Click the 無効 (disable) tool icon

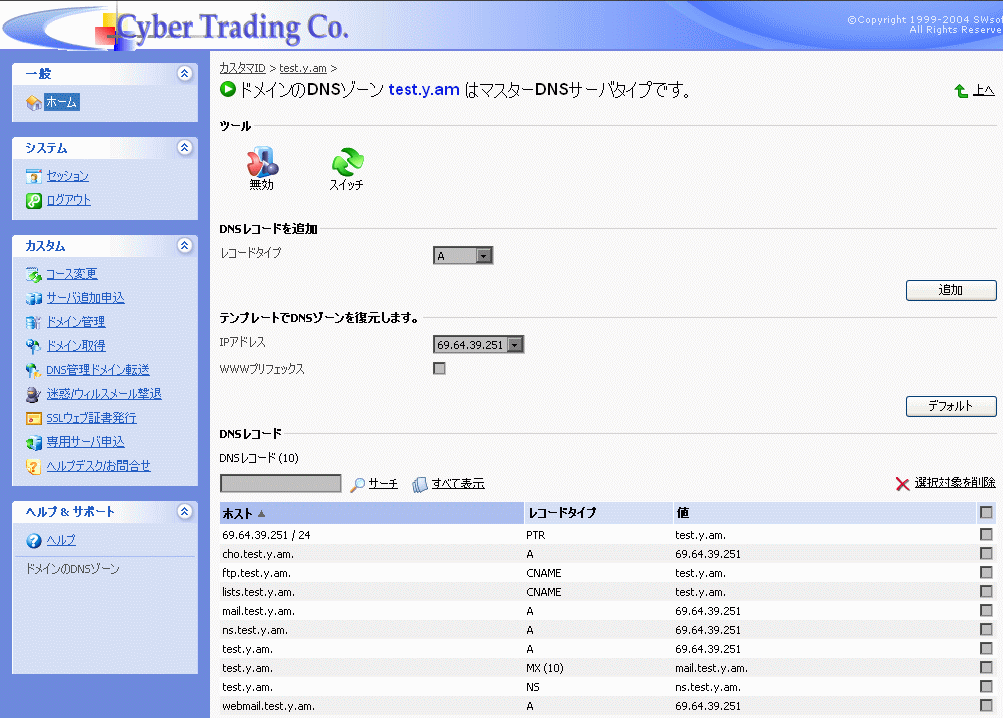coord(262,162)
